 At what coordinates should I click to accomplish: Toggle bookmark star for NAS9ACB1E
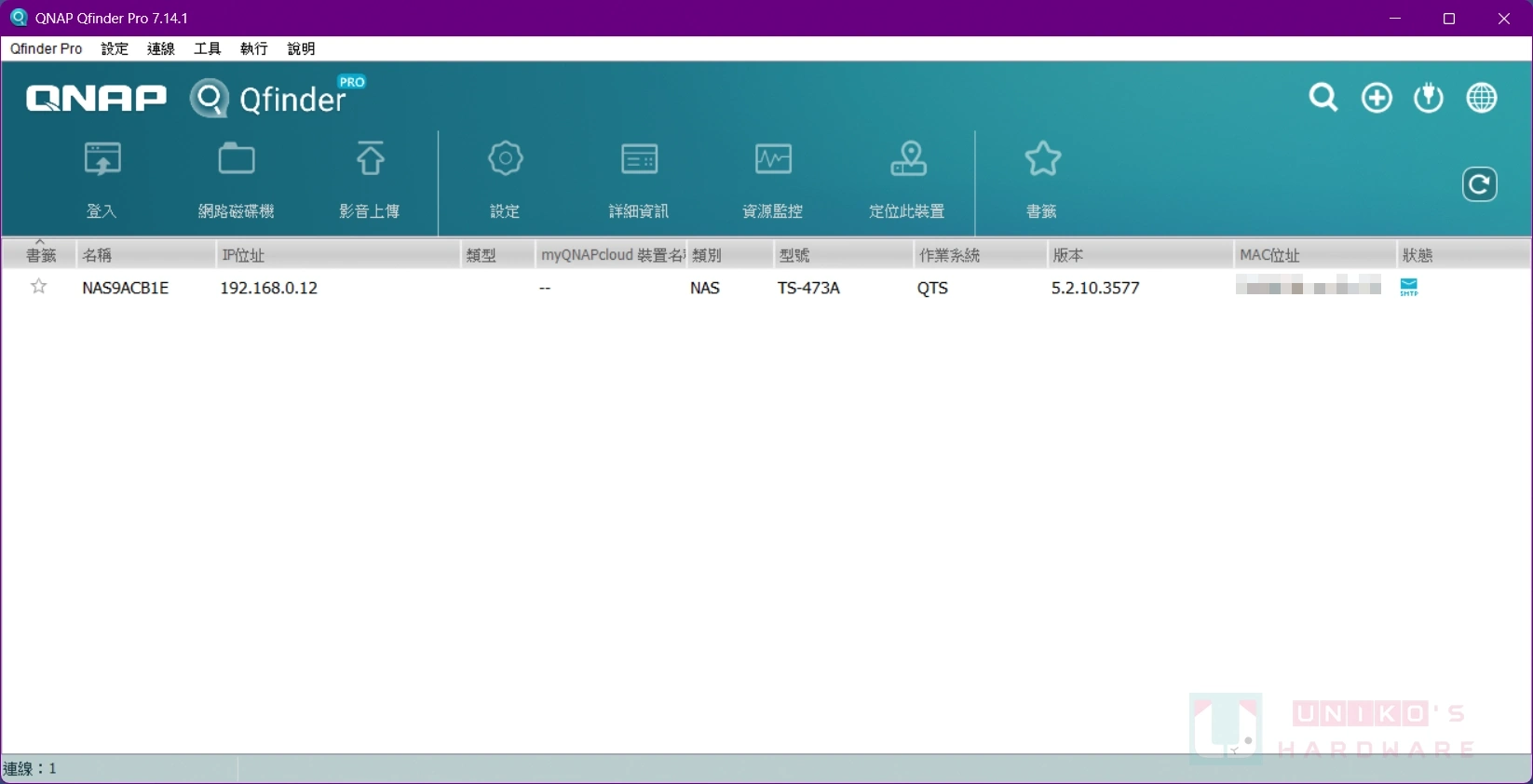(x=39, y=287)
